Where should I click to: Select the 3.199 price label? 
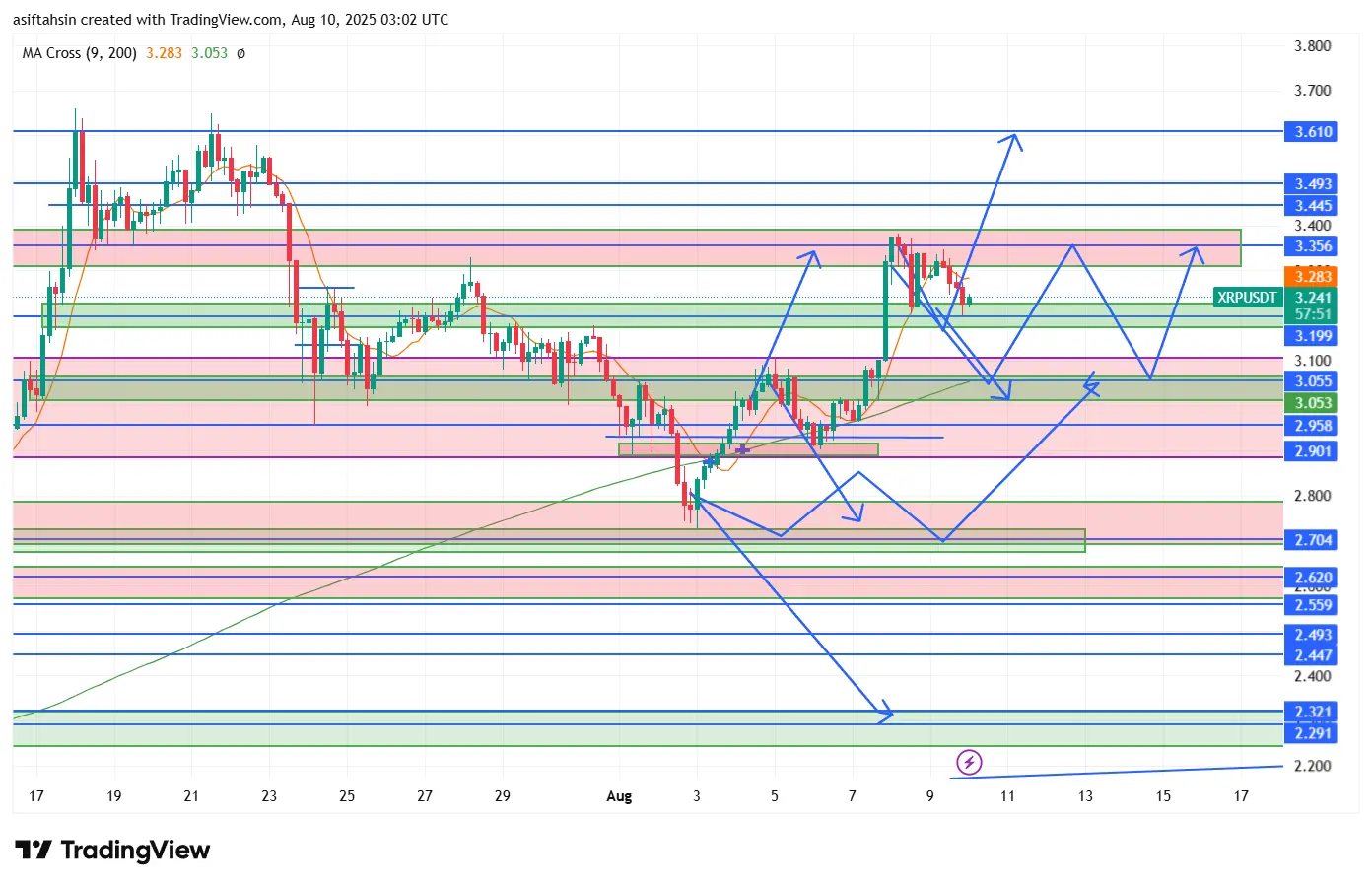point(1310,336)
